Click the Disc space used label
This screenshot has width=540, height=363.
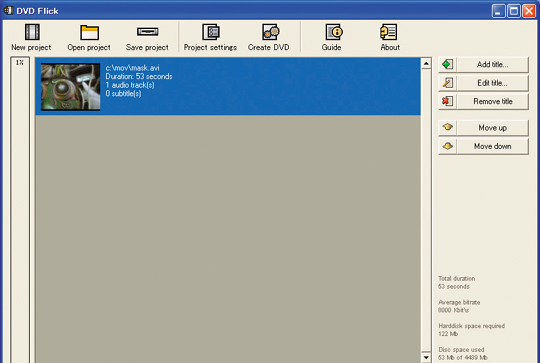click(461, 350)
